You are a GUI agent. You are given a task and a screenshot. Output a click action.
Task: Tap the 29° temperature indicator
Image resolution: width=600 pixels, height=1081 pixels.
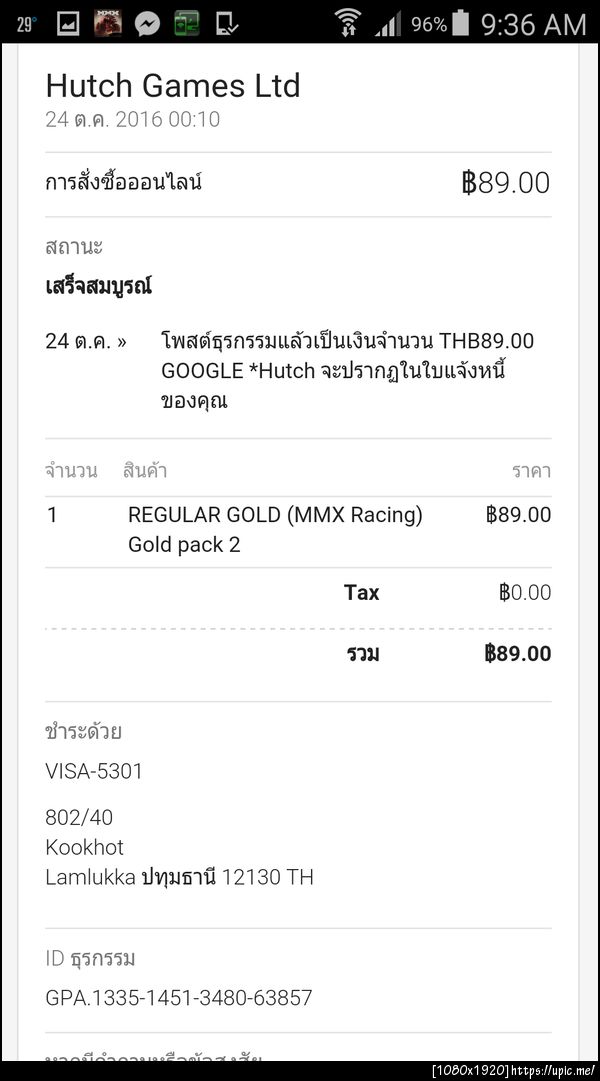tap(23, 22)
